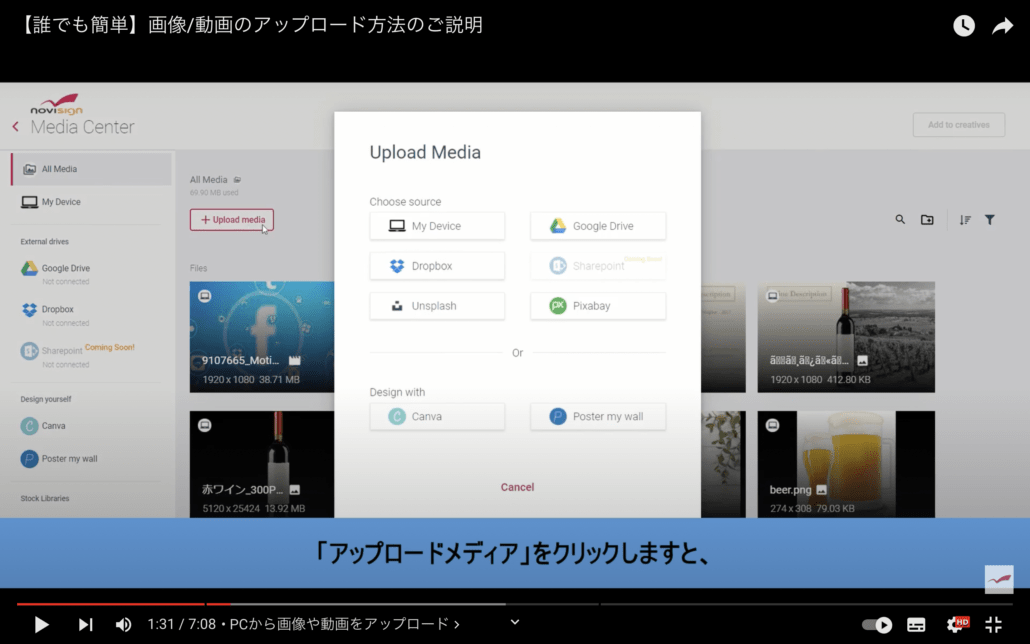Screen dimensions: 1030x644
Task: Click the 'Stock Libraries' sidebar heading
Action: point(45,498)
